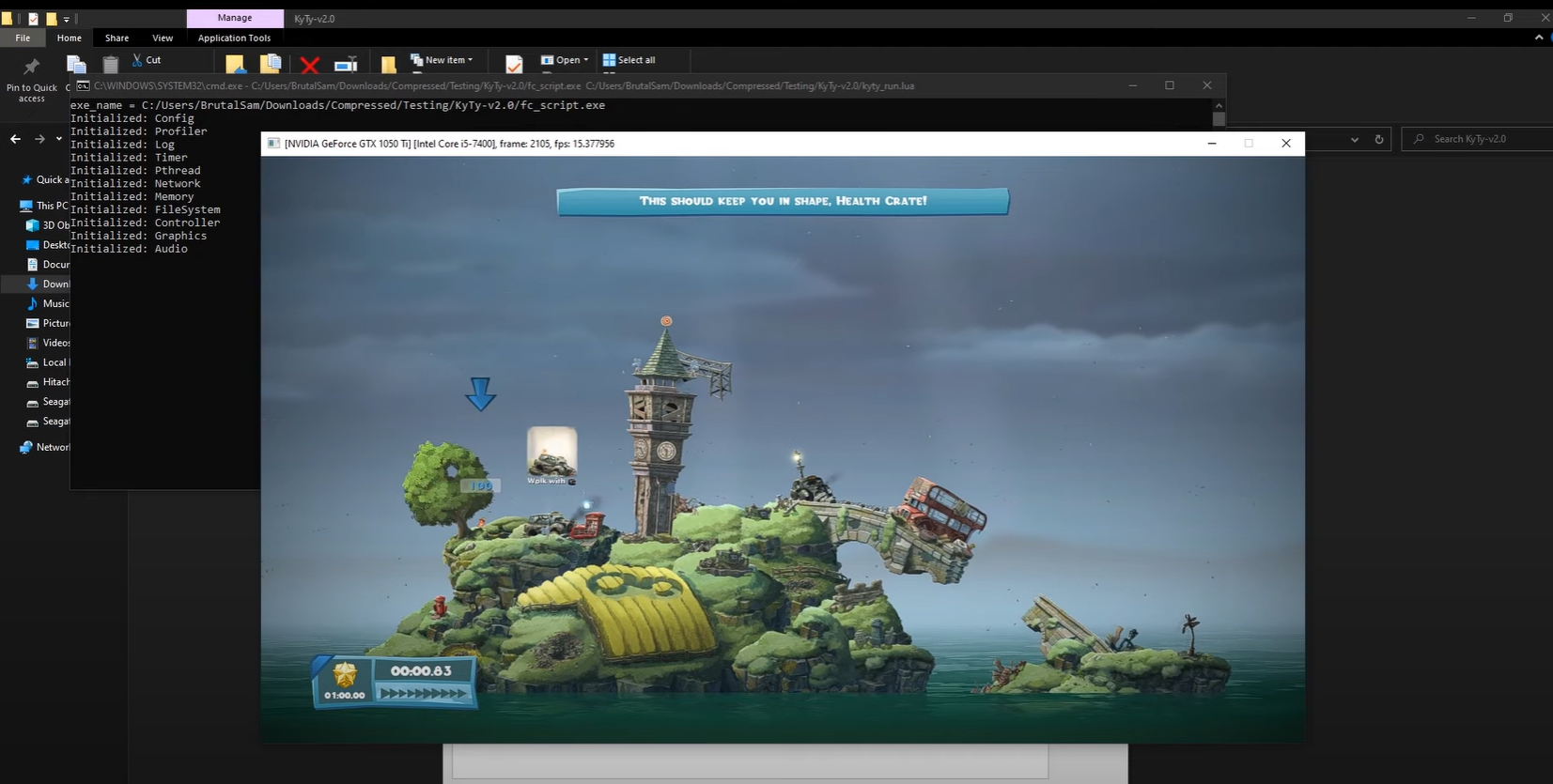Click the game window title bar icon
This screenshot has width=1553, height=784.
pos(273,144)
